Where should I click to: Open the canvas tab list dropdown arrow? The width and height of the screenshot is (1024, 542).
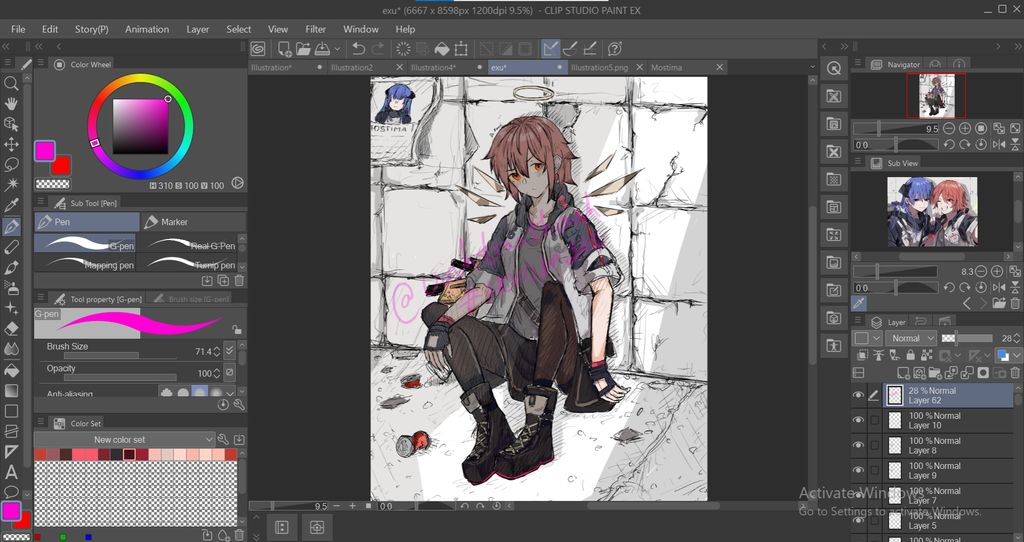(x=812, y=67)
